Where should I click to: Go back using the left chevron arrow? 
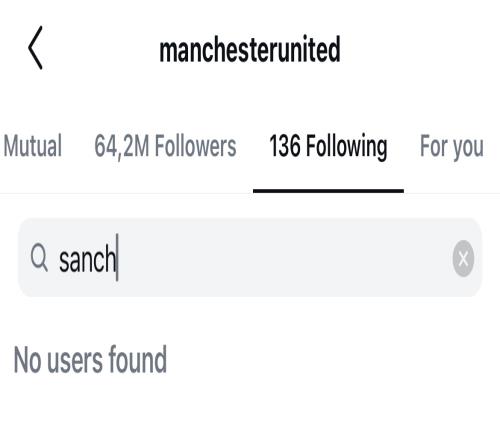click(35, 48)
